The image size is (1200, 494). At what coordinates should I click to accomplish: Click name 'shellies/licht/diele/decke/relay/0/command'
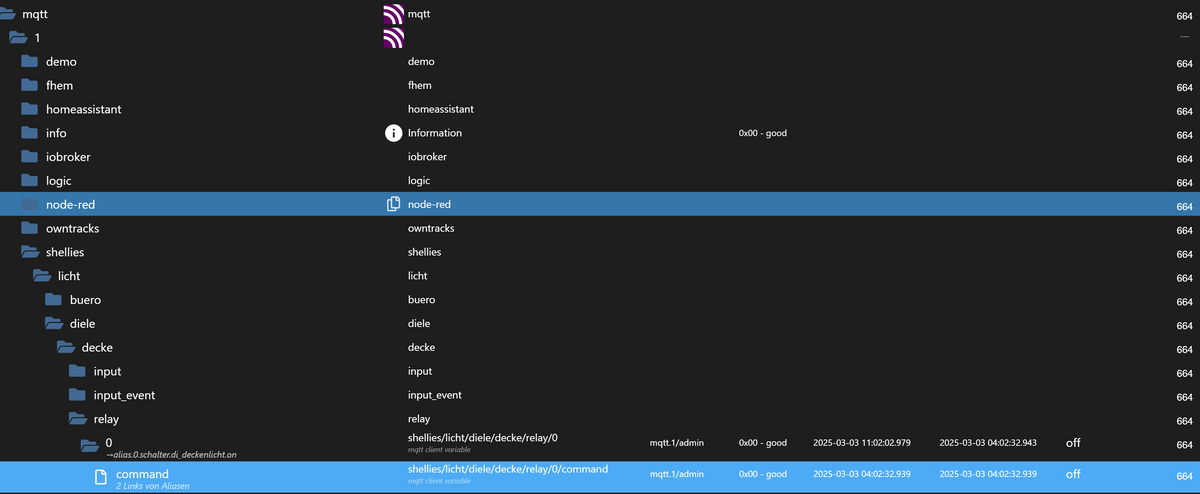click(508, 469)
